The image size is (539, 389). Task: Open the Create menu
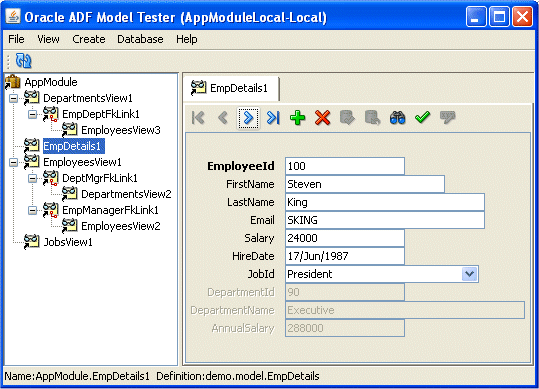coord(89,39)
